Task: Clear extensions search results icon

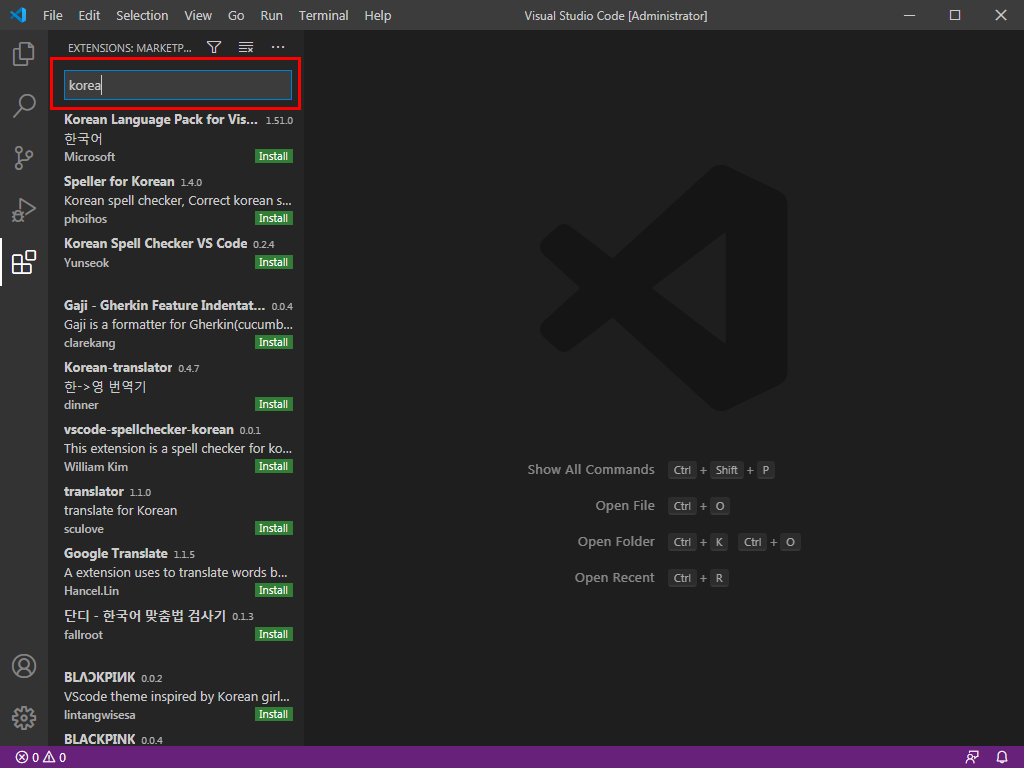Action: pos(246,47)
